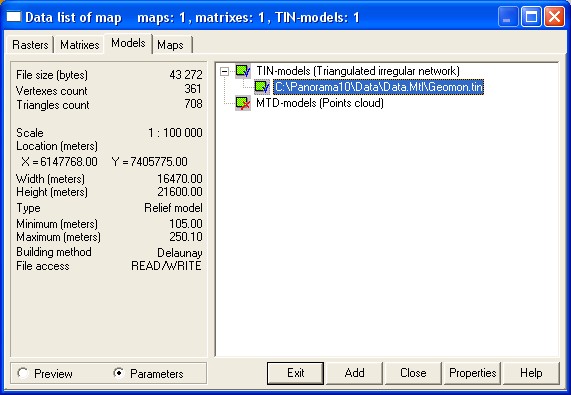Select MTD-models (Points cloud) row
The height and width of the screenshot is (395, 571).
point(320,103)
